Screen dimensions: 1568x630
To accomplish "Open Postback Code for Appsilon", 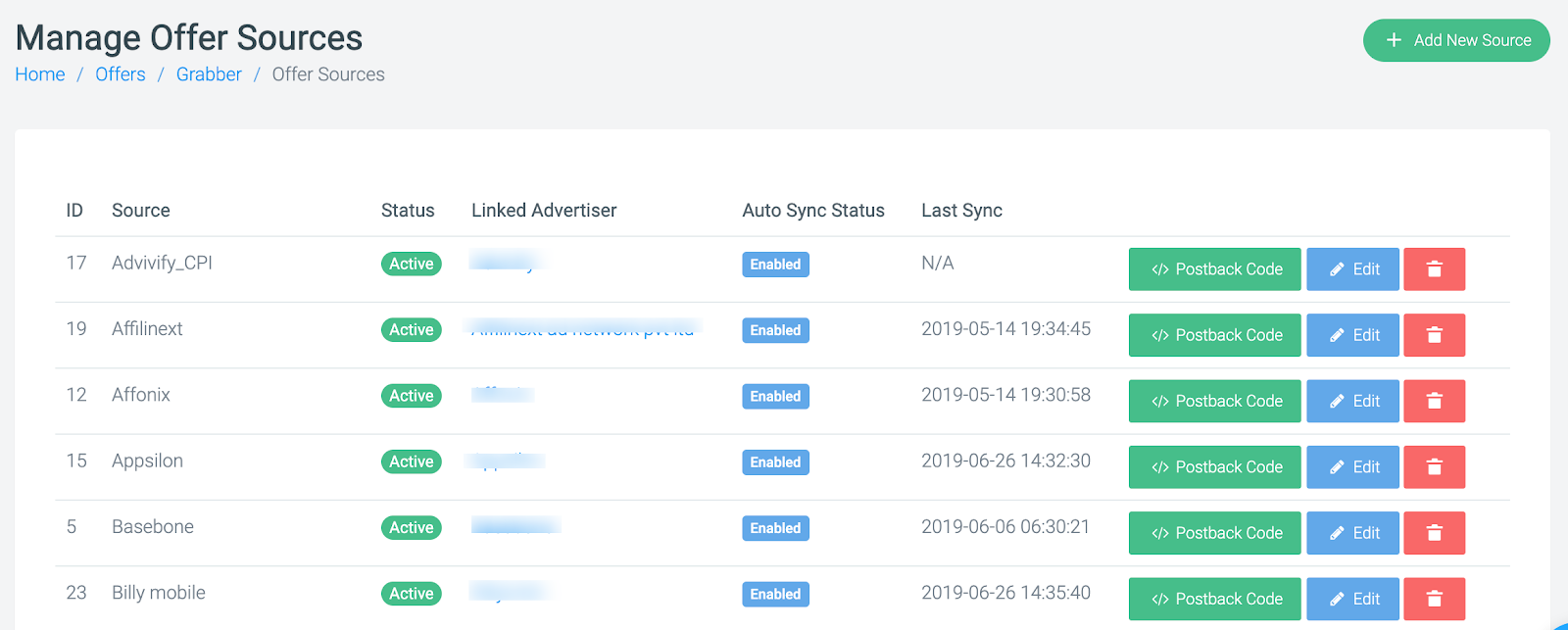I will [x=1215, y=467].
